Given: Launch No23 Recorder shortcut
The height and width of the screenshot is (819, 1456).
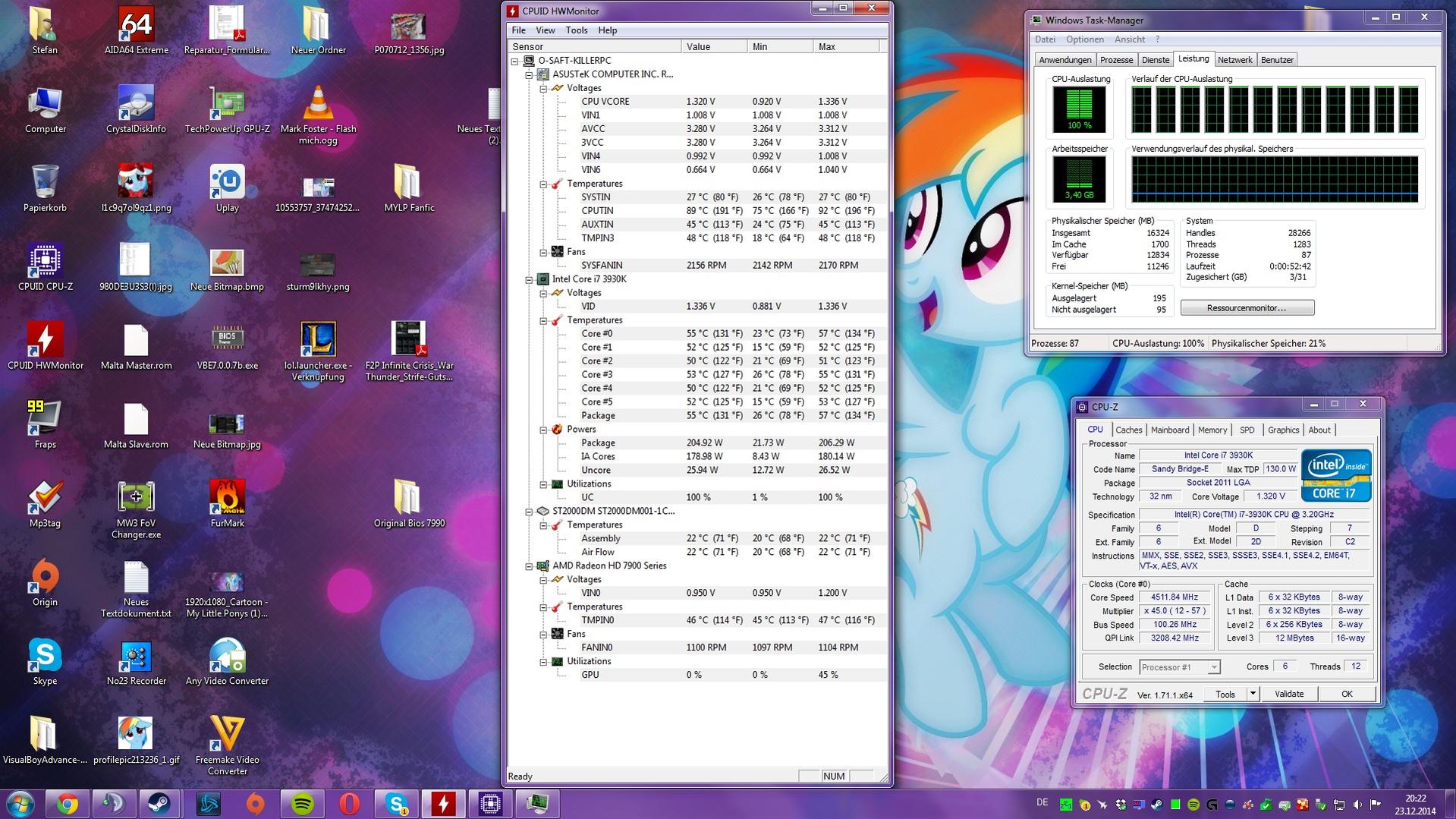Looking at the screenshot, I should point(137,662).
